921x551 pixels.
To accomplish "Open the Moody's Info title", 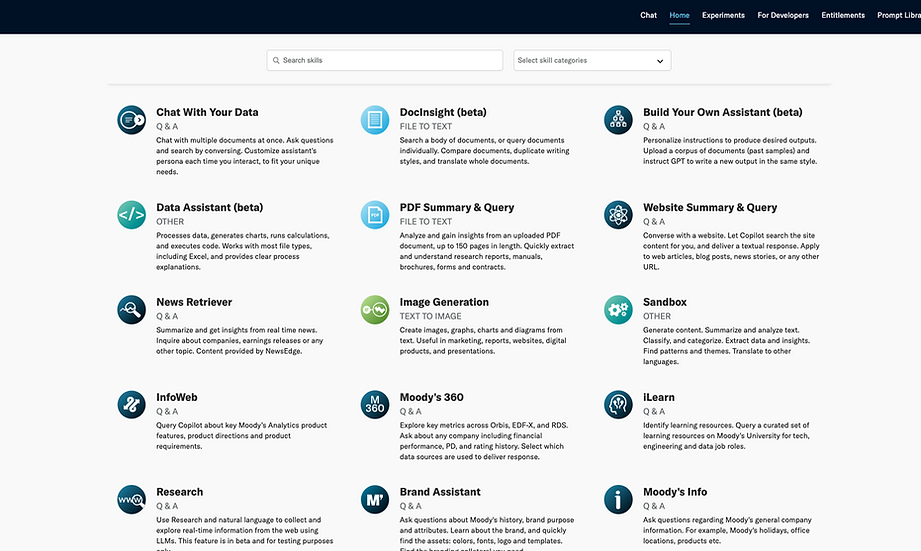I will click(x=675, y=492).
